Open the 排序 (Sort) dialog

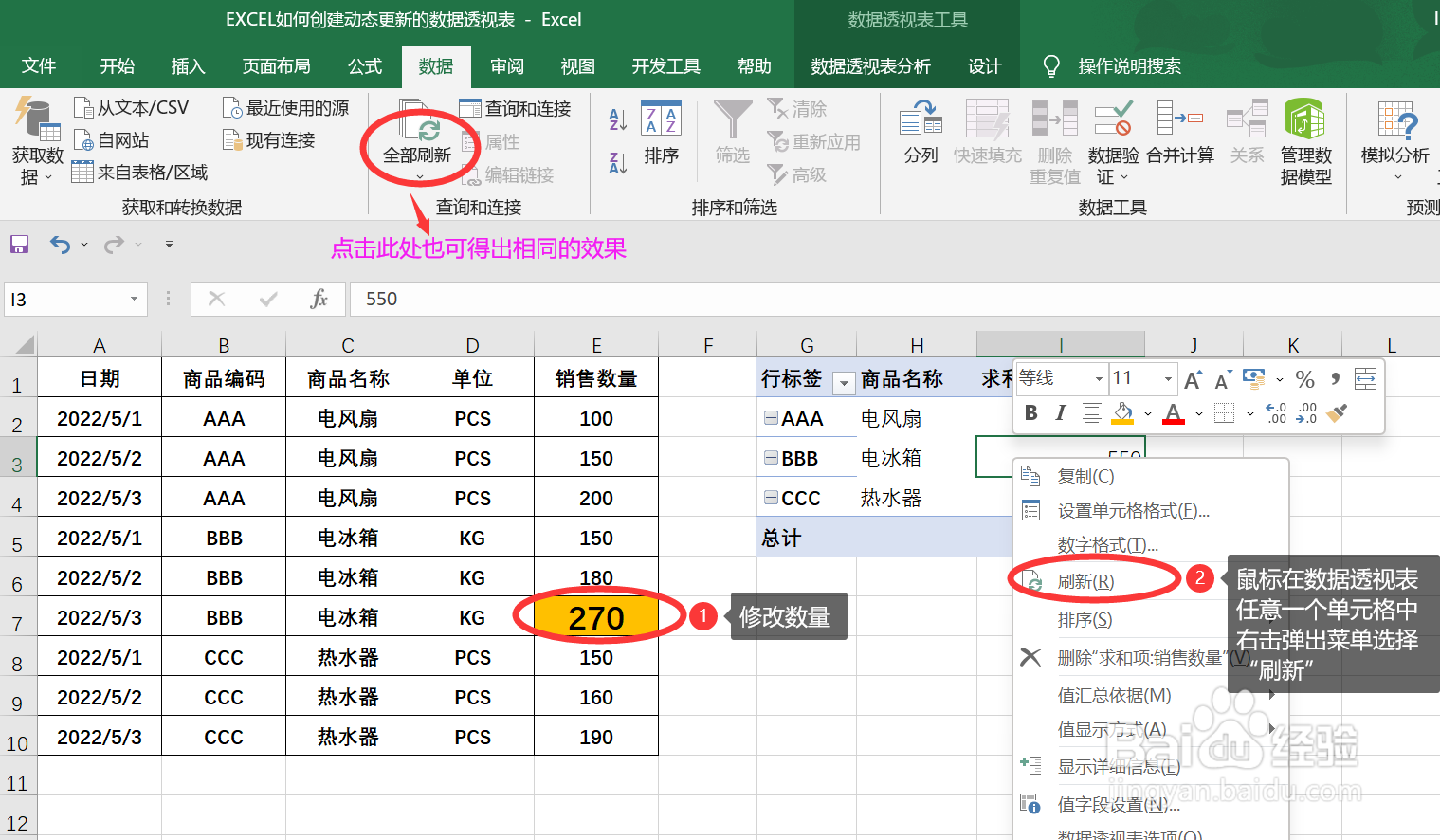point(661,133)
